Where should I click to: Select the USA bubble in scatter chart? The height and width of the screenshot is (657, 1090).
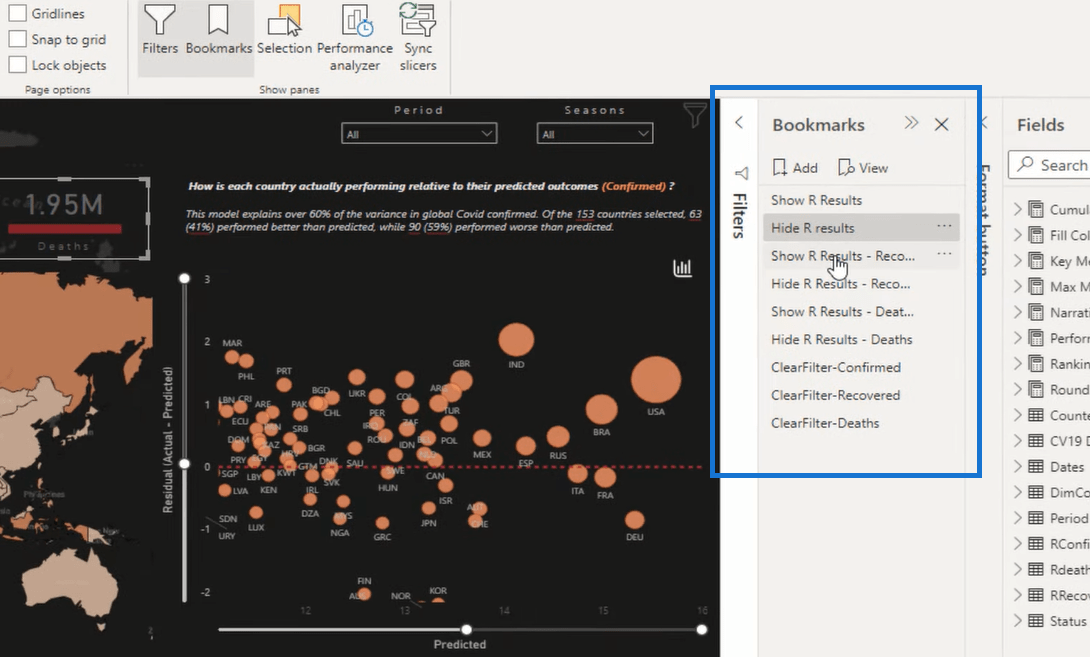656,380
